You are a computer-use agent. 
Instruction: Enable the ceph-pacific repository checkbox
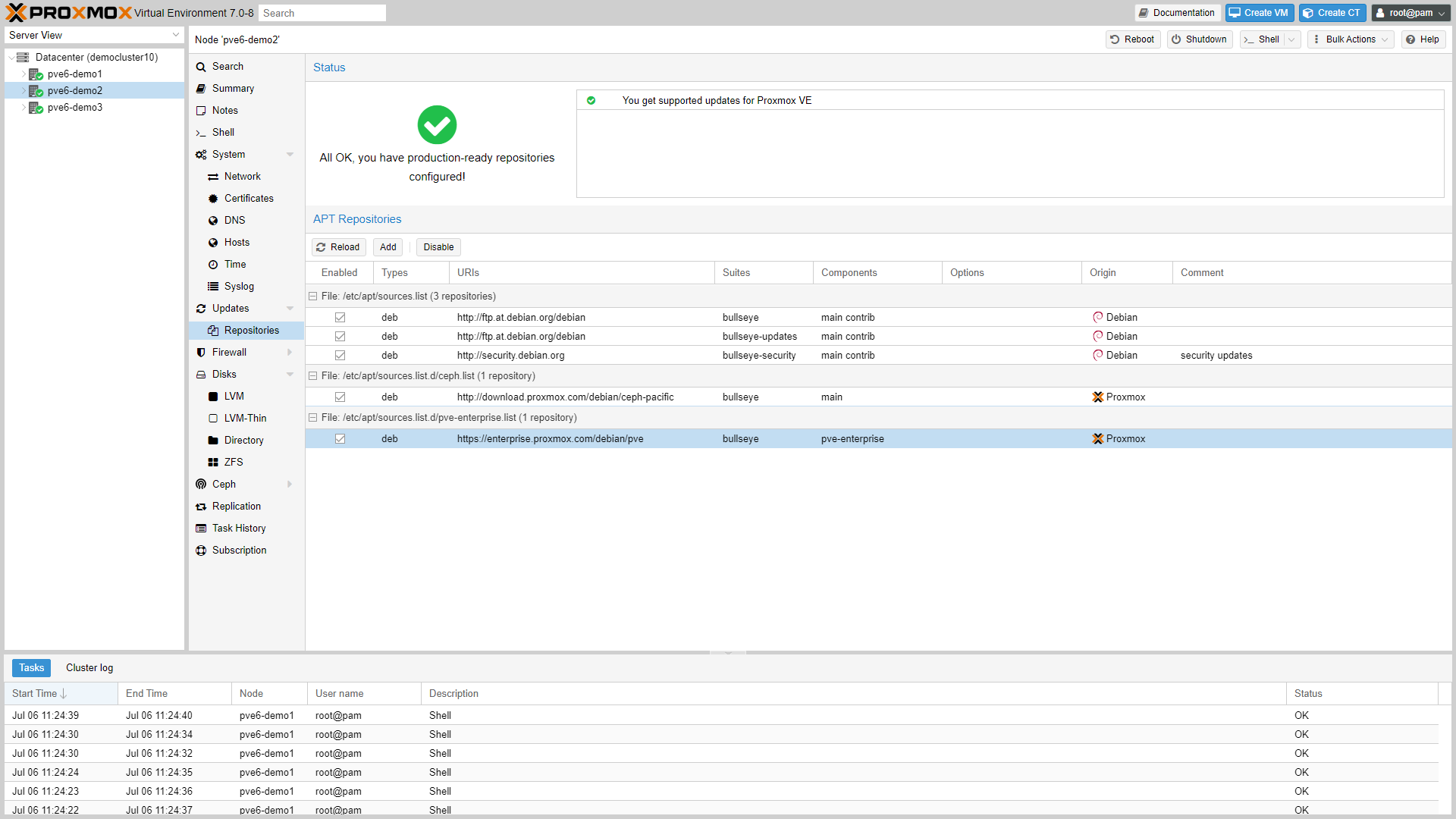[x=340, y=397]
